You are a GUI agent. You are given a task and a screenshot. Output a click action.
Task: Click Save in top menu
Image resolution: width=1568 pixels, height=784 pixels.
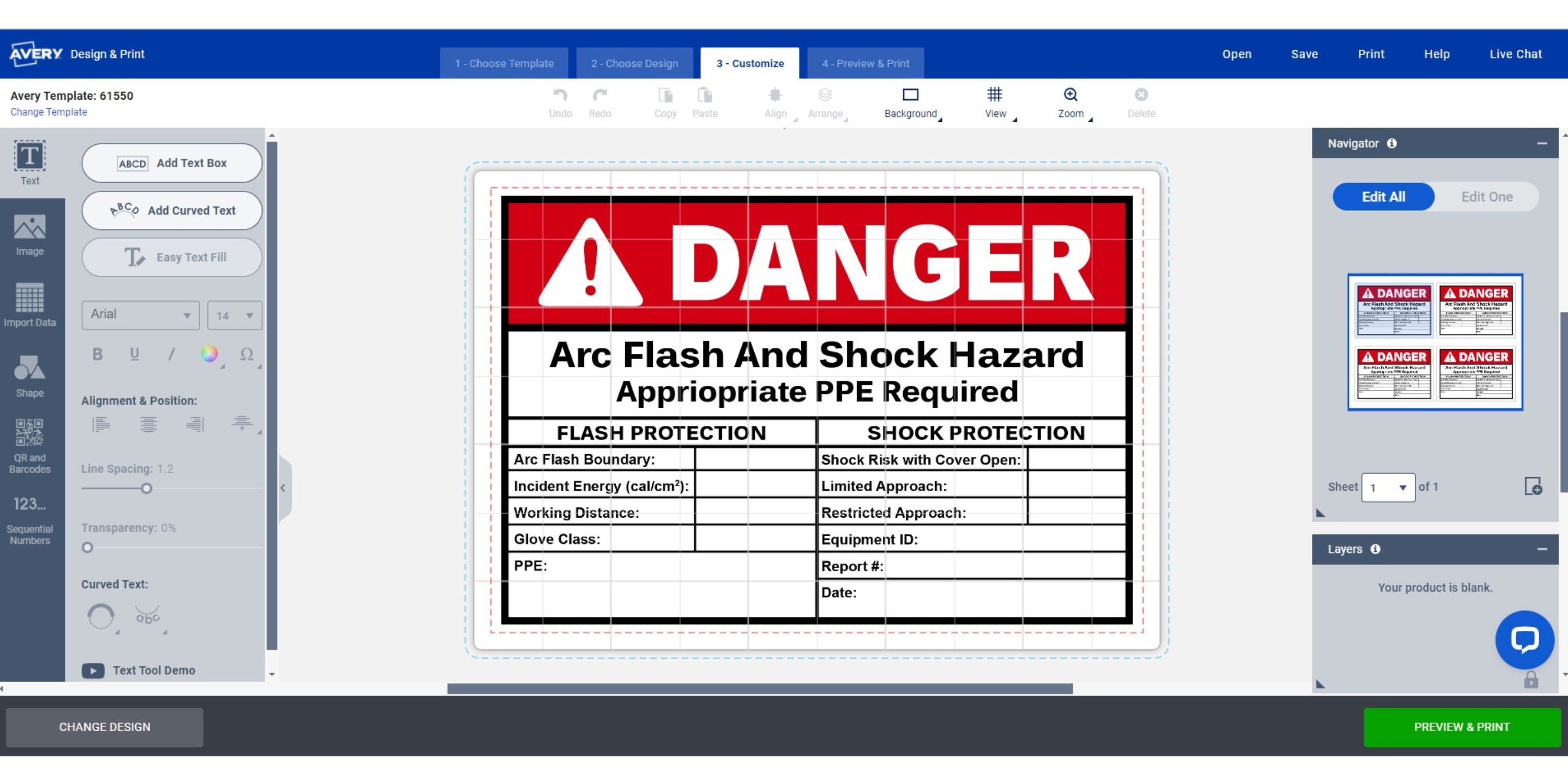point(1305,53)
